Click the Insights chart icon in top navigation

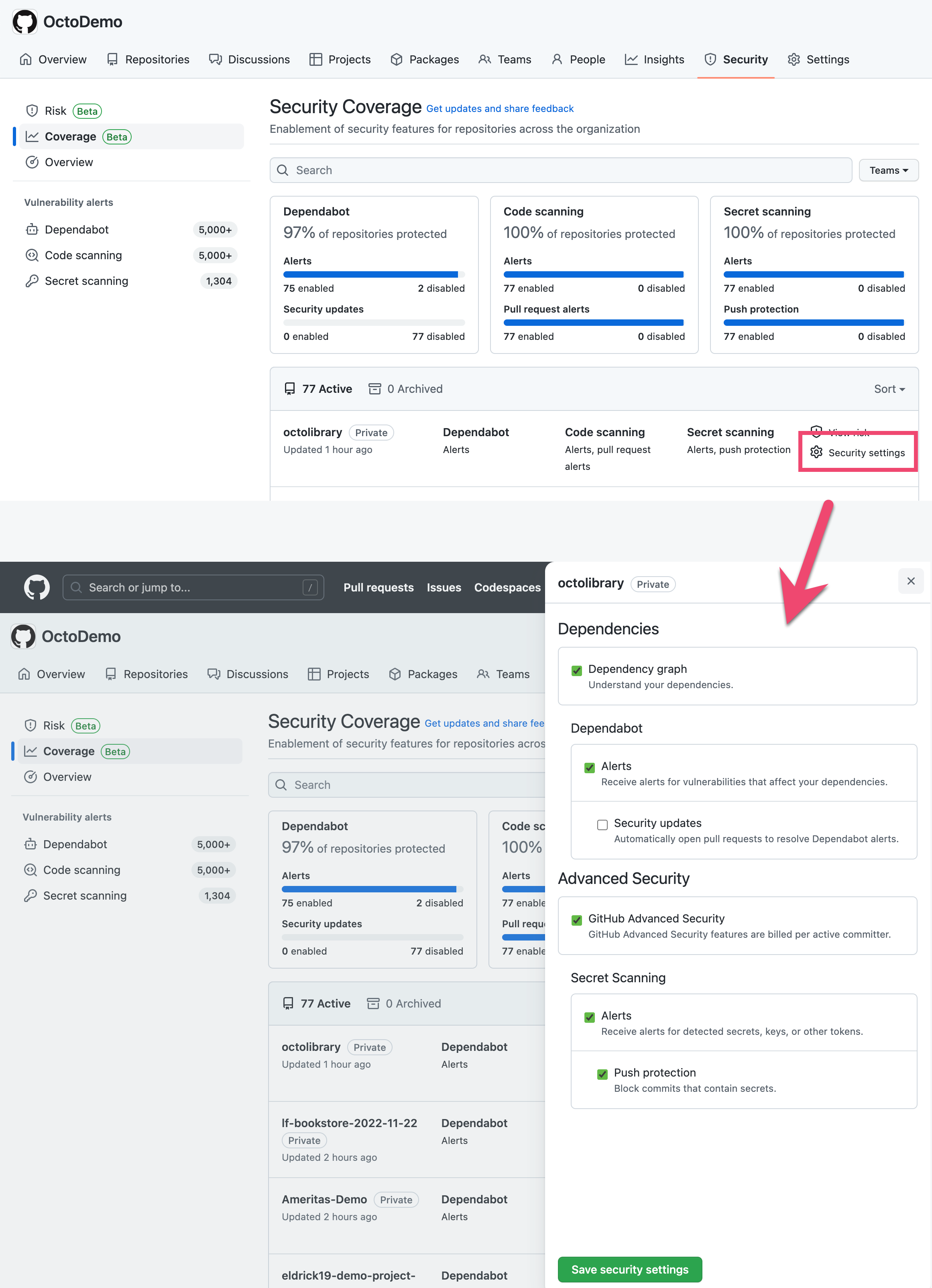coord(632,59)
